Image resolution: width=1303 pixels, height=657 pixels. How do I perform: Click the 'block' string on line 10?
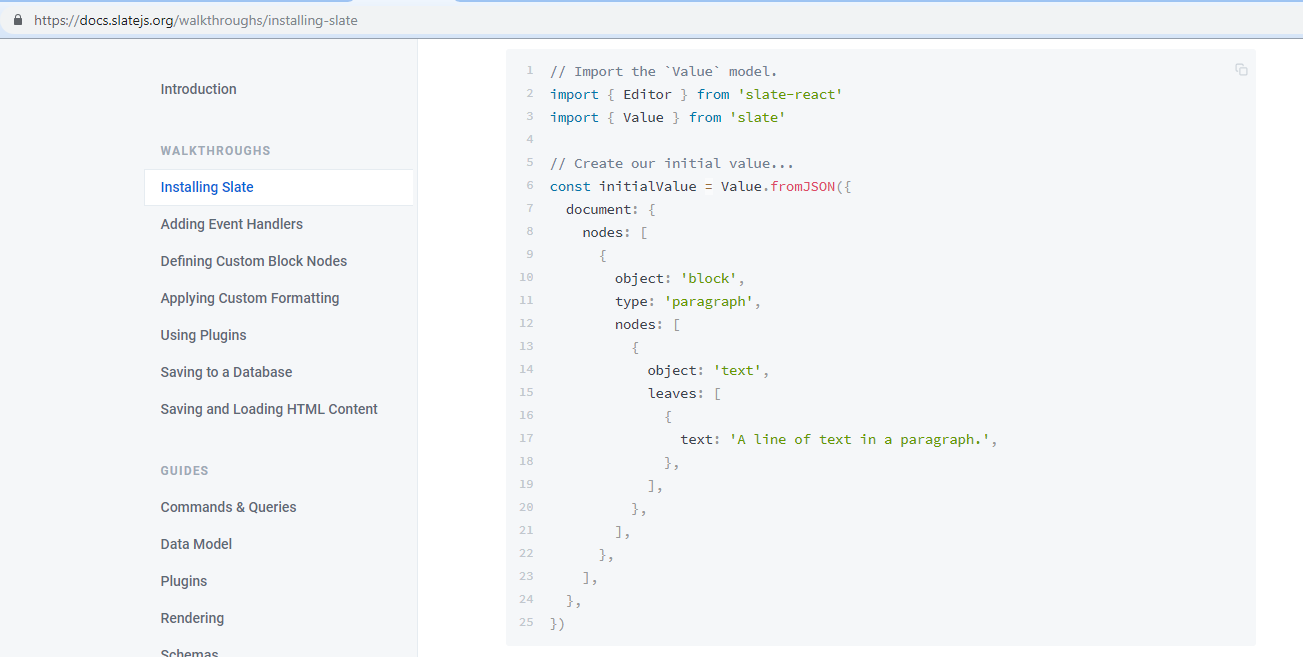pyautogui.click(x=708, y=278)
